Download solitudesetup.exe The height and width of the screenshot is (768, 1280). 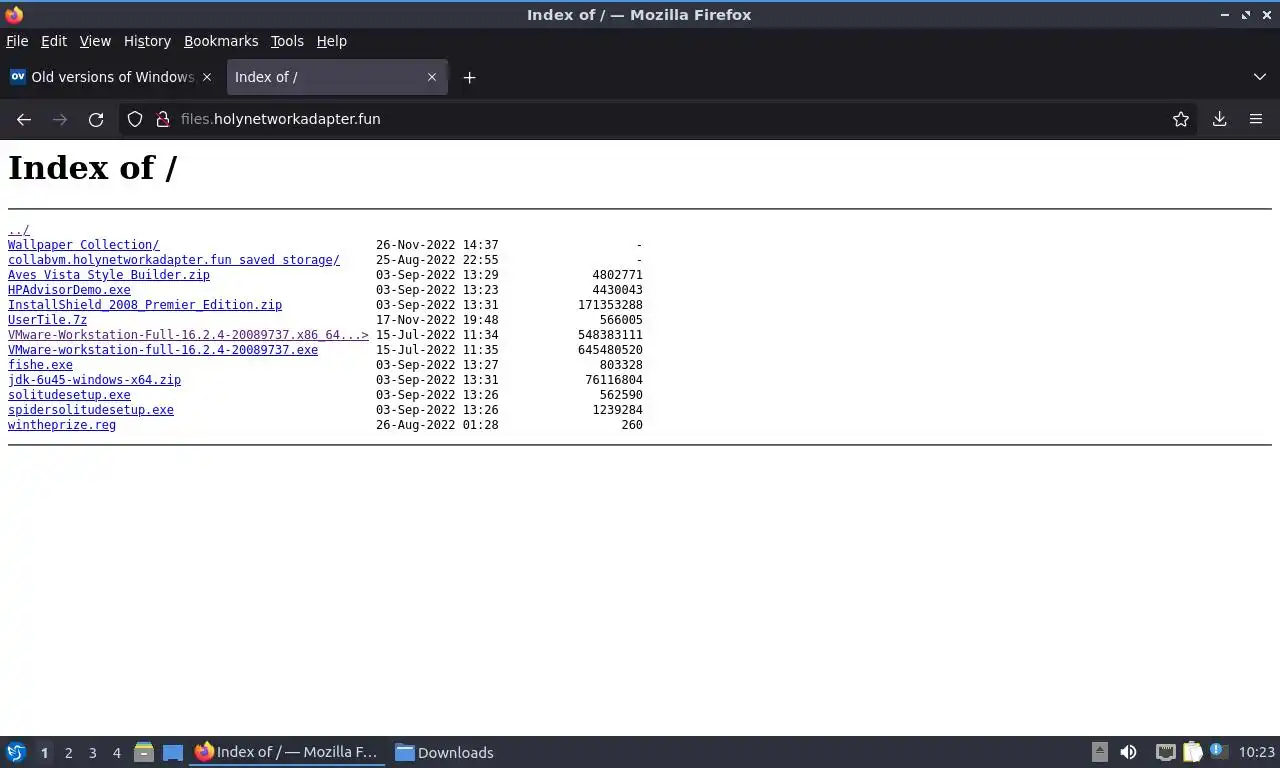point(69,395)
